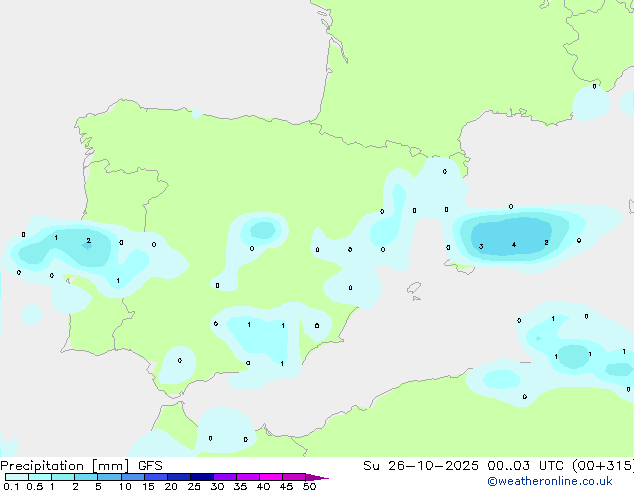Image resolution: width=634 pixels, height=490 pixels.
Task: Click the 30–35 mm violet legend swatch
Action: pos(225,477)
